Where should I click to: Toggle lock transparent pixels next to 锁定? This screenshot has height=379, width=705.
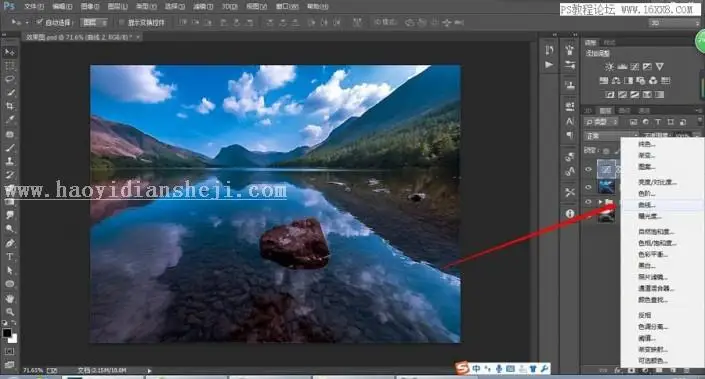click(x=606, y=151)
